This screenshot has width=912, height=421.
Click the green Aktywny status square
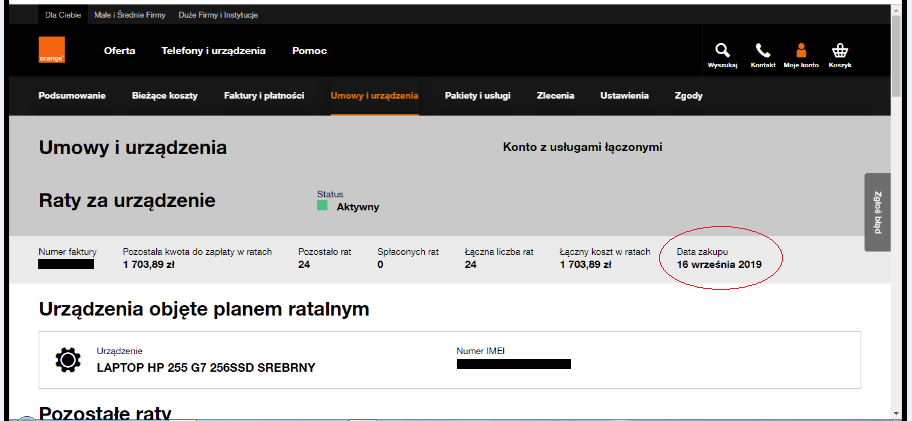322,205
